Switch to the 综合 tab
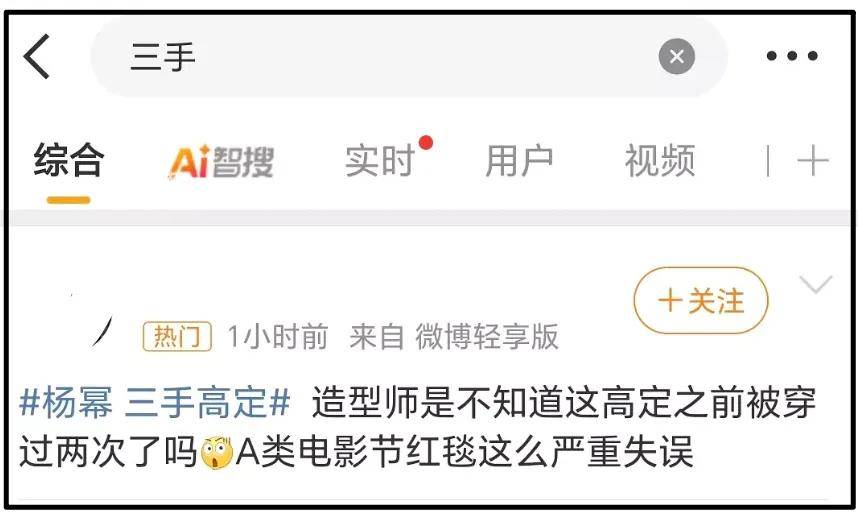The width and height of the screenshot is (858, 514). [x=68, y=160]
